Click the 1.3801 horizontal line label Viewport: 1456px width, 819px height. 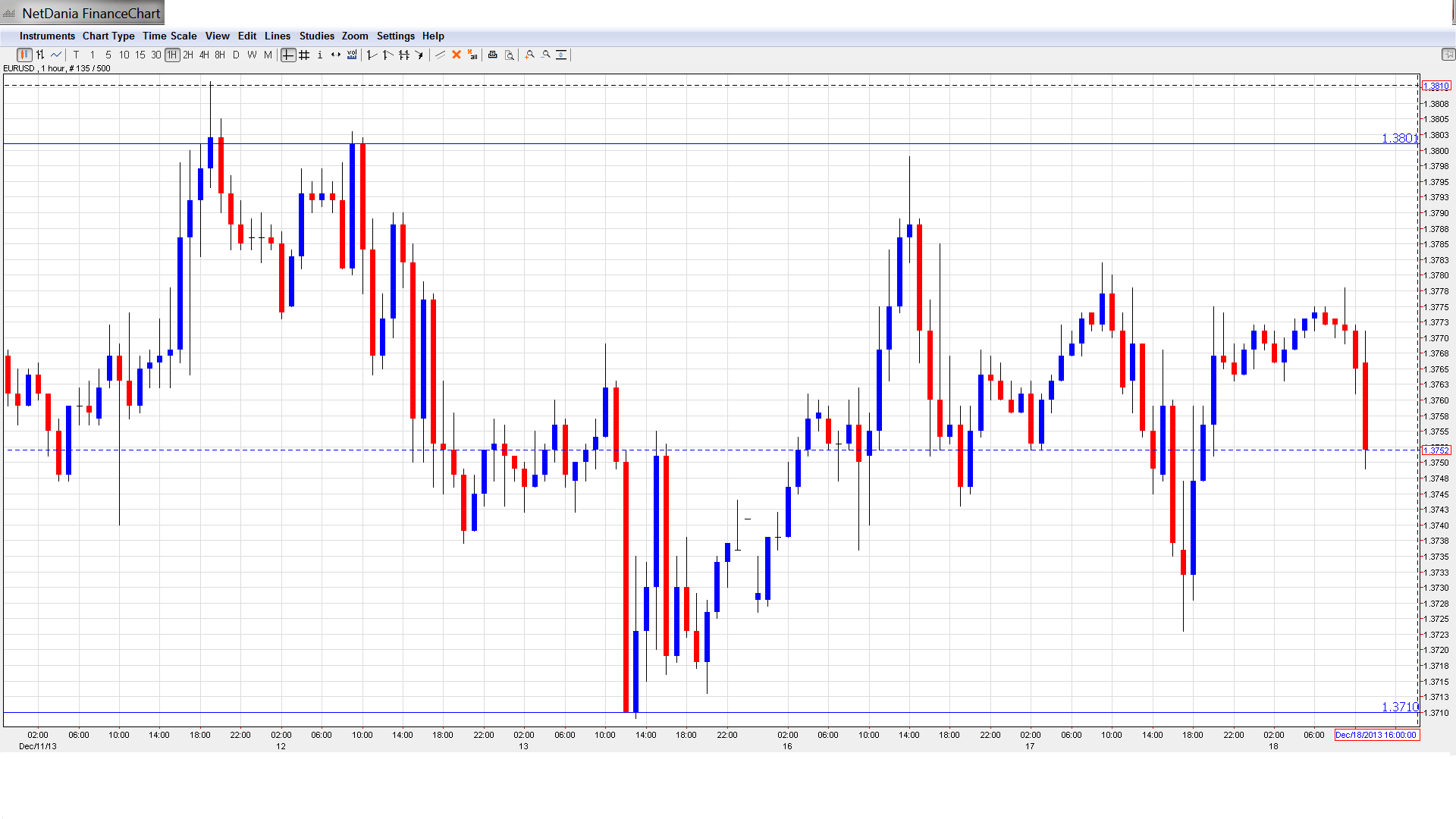[1398, 138]
